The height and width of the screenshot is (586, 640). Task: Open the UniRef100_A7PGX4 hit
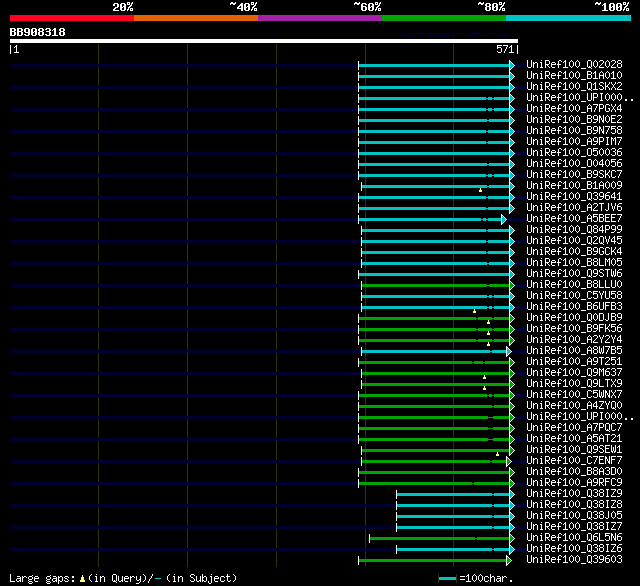click(x=574, y=109)
